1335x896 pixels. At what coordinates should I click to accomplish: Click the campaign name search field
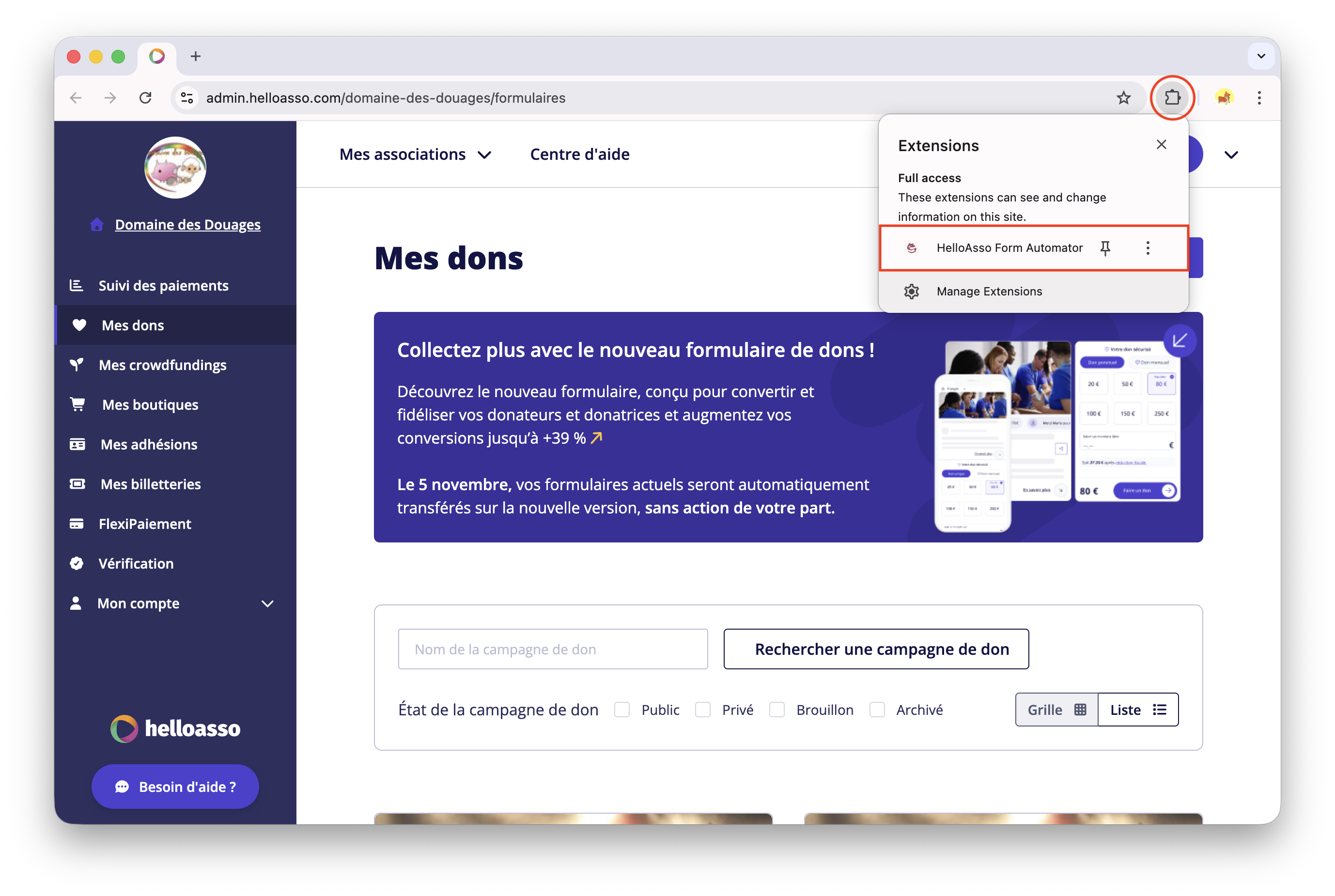[x=553, y=649]
